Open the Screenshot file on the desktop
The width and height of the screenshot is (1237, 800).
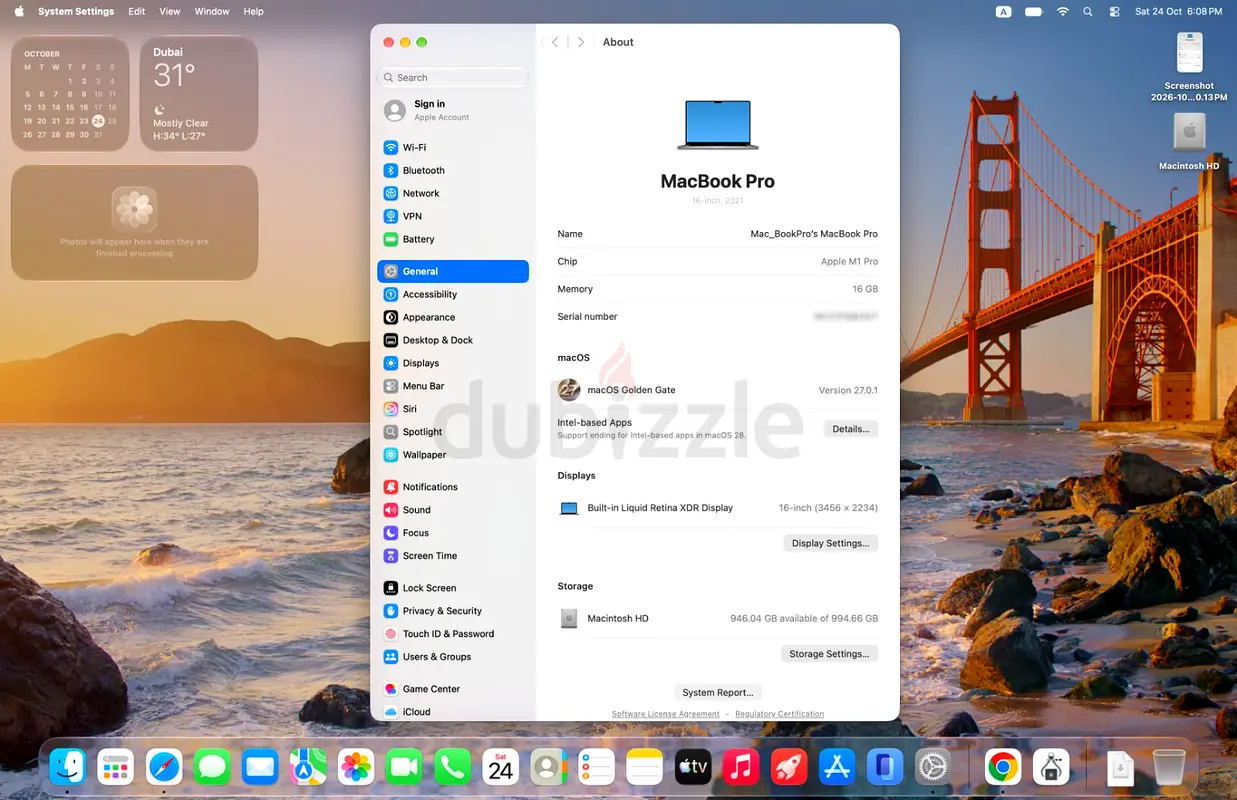click(x=1189, y=66)
